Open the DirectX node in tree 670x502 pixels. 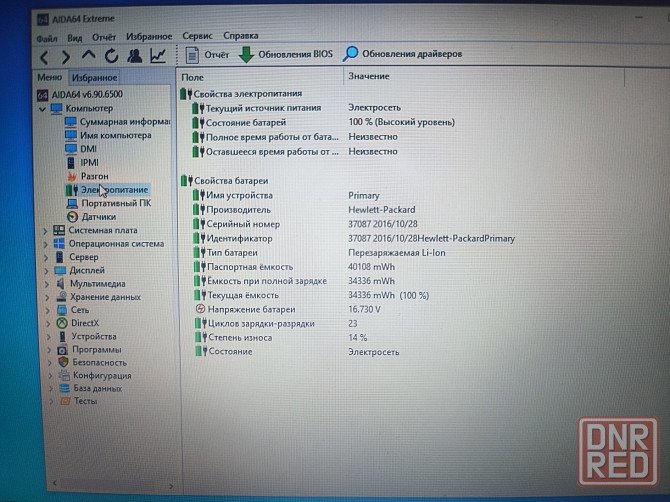point(84,323)
